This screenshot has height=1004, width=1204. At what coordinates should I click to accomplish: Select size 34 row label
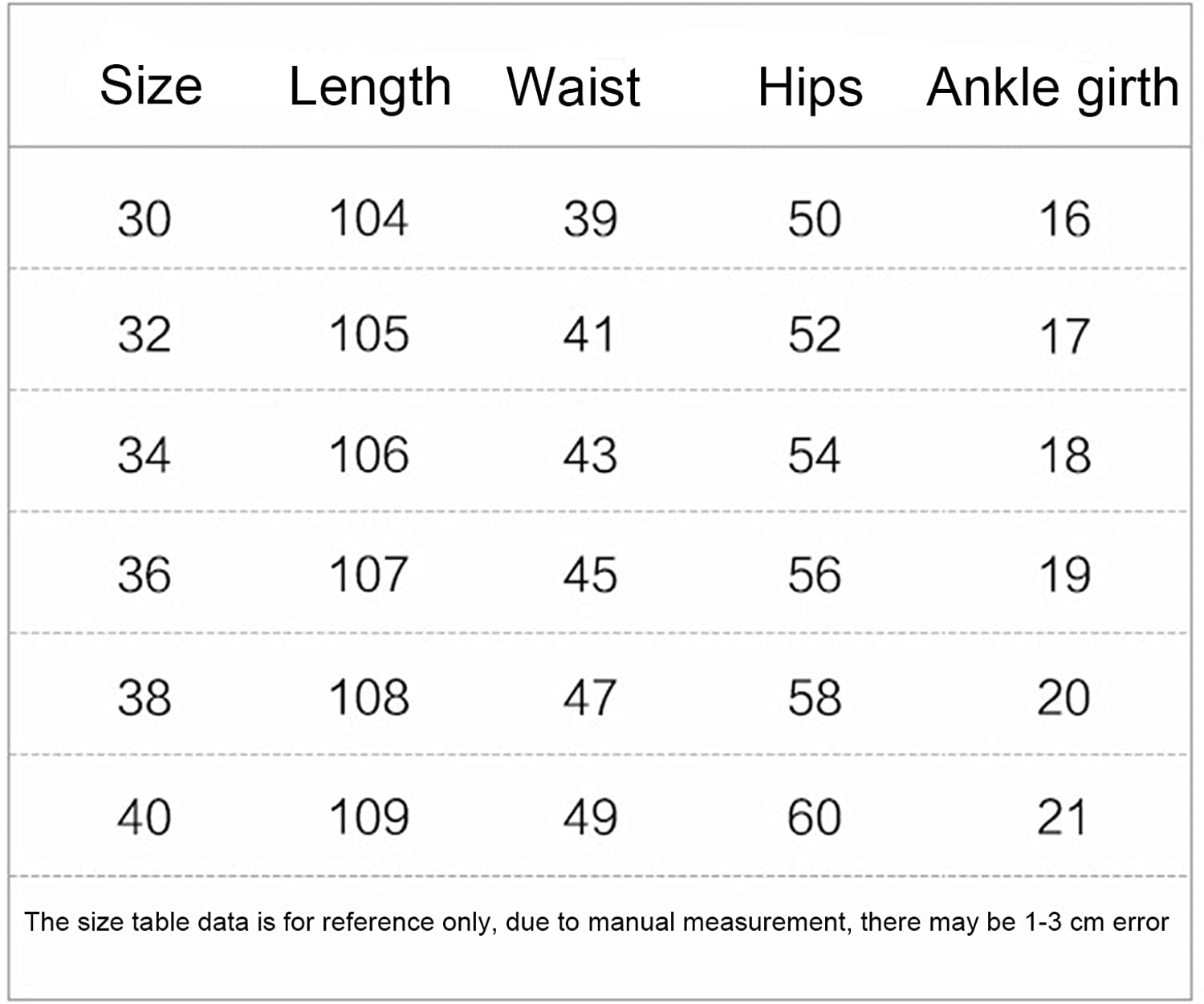144,455
